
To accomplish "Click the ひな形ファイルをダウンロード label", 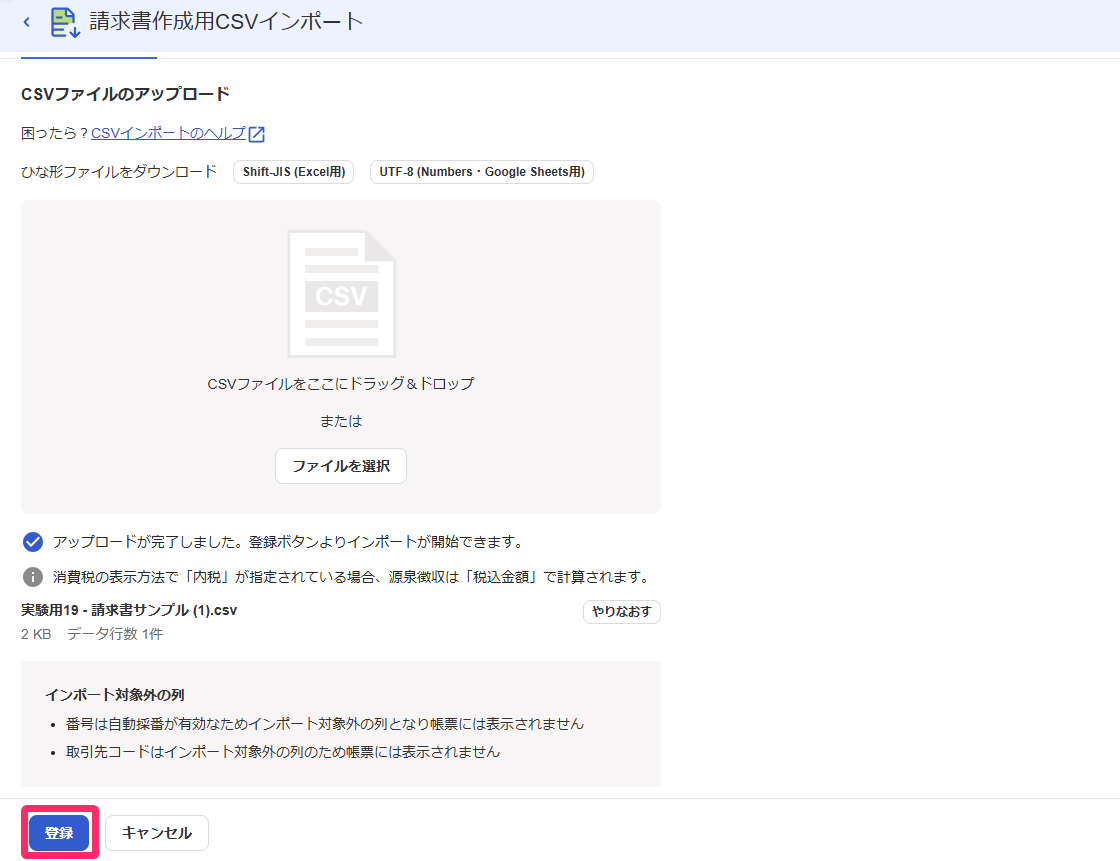I will [x=119, y=171].
